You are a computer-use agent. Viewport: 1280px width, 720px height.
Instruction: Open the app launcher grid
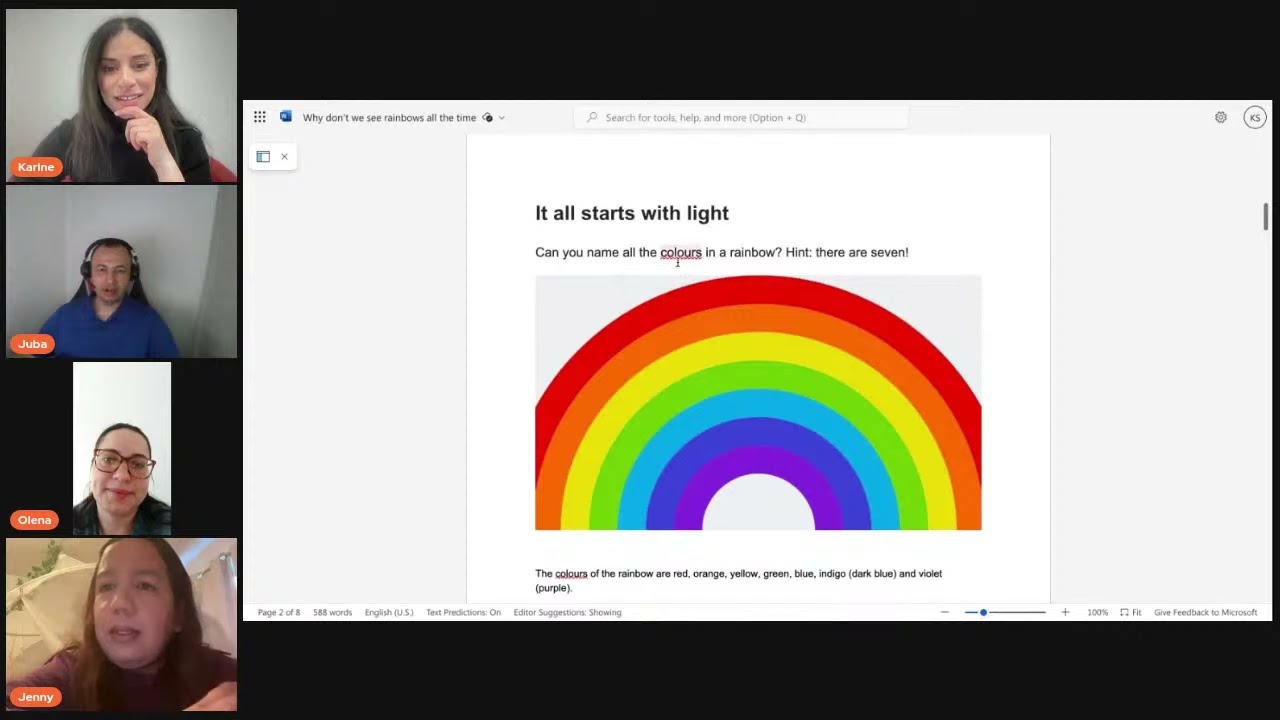(x=260, y=117)
